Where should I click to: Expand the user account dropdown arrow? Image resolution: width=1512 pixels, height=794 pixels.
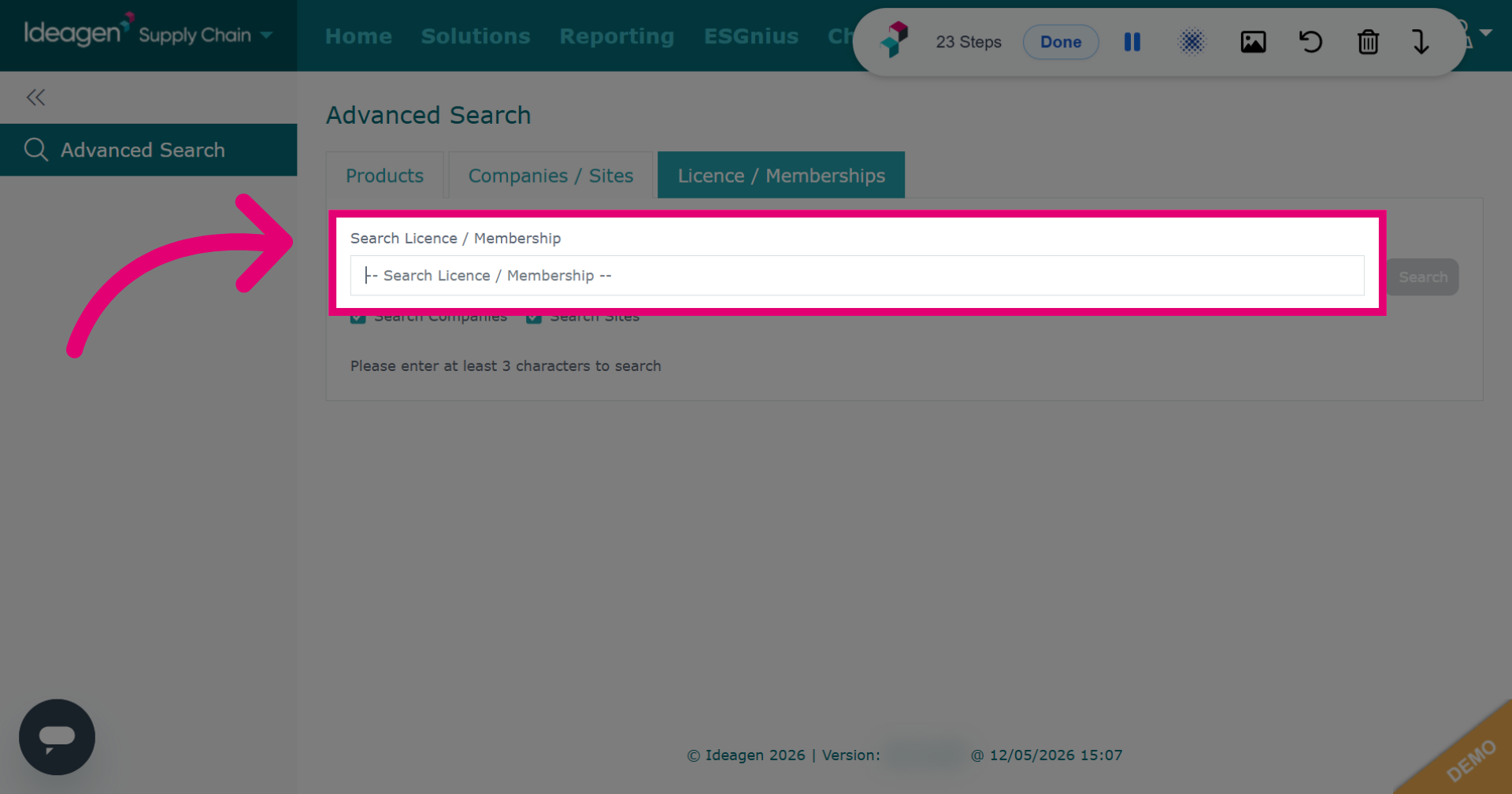click(x=1486, y=33)
